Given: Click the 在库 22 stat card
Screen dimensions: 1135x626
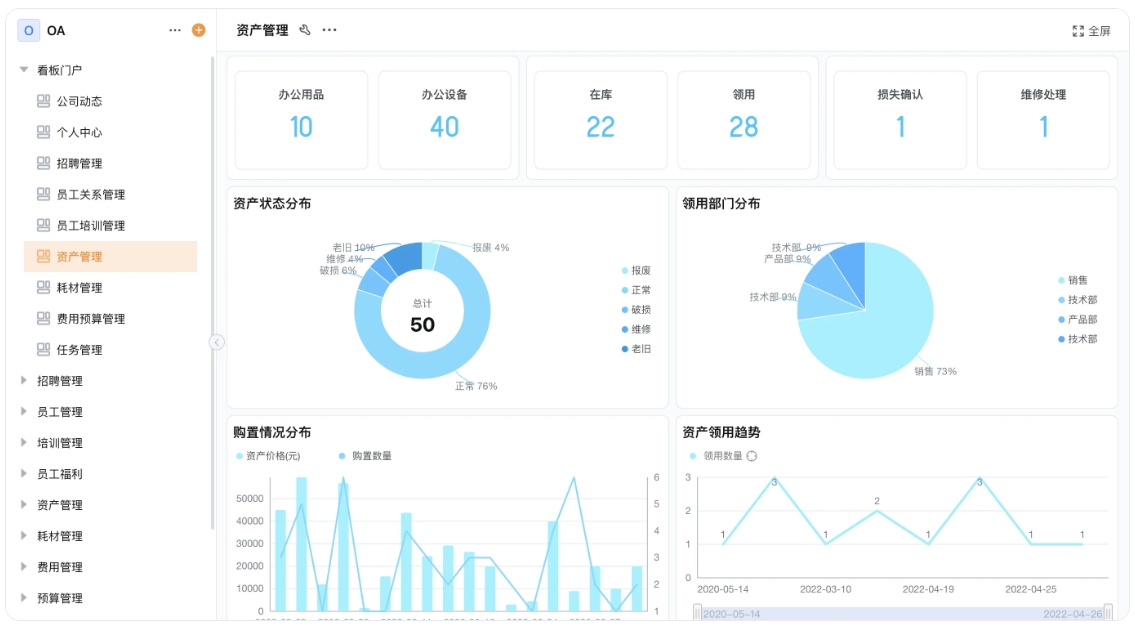Looking at the screenshot, I should click(600, 117).
